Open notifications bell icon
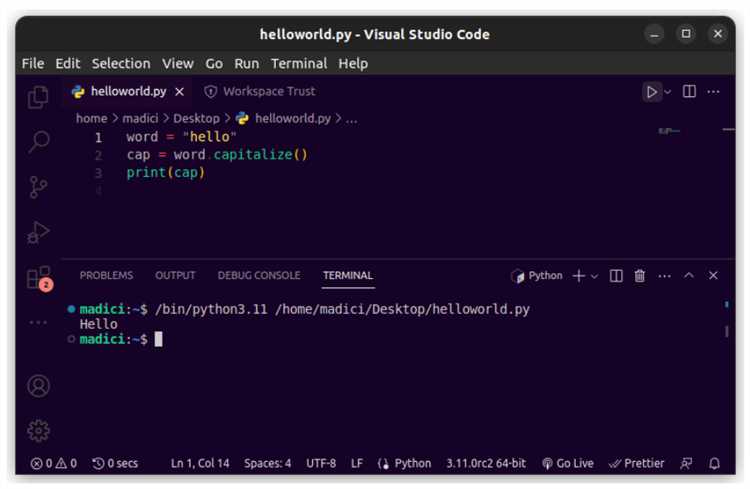 (715, 463)
